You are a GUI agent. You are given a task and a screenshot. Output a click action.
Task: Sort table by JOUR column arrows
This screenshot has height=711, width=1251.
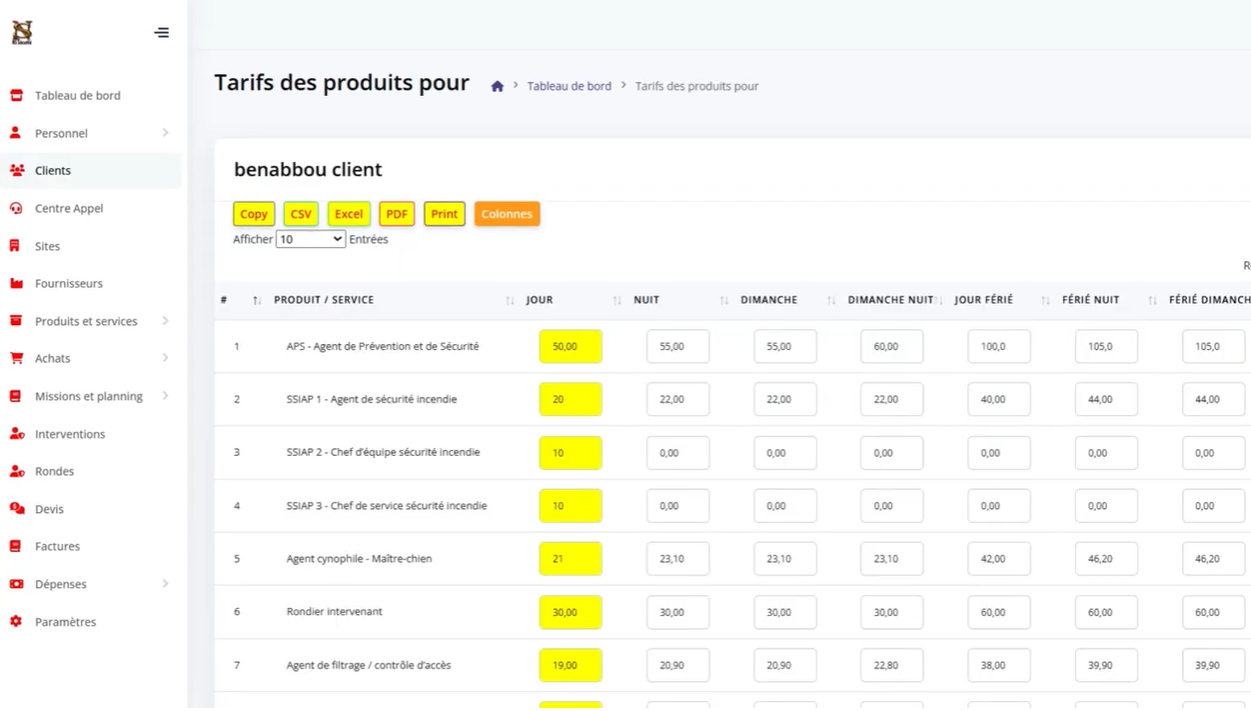pyautogui.click(x=617, y=300)
